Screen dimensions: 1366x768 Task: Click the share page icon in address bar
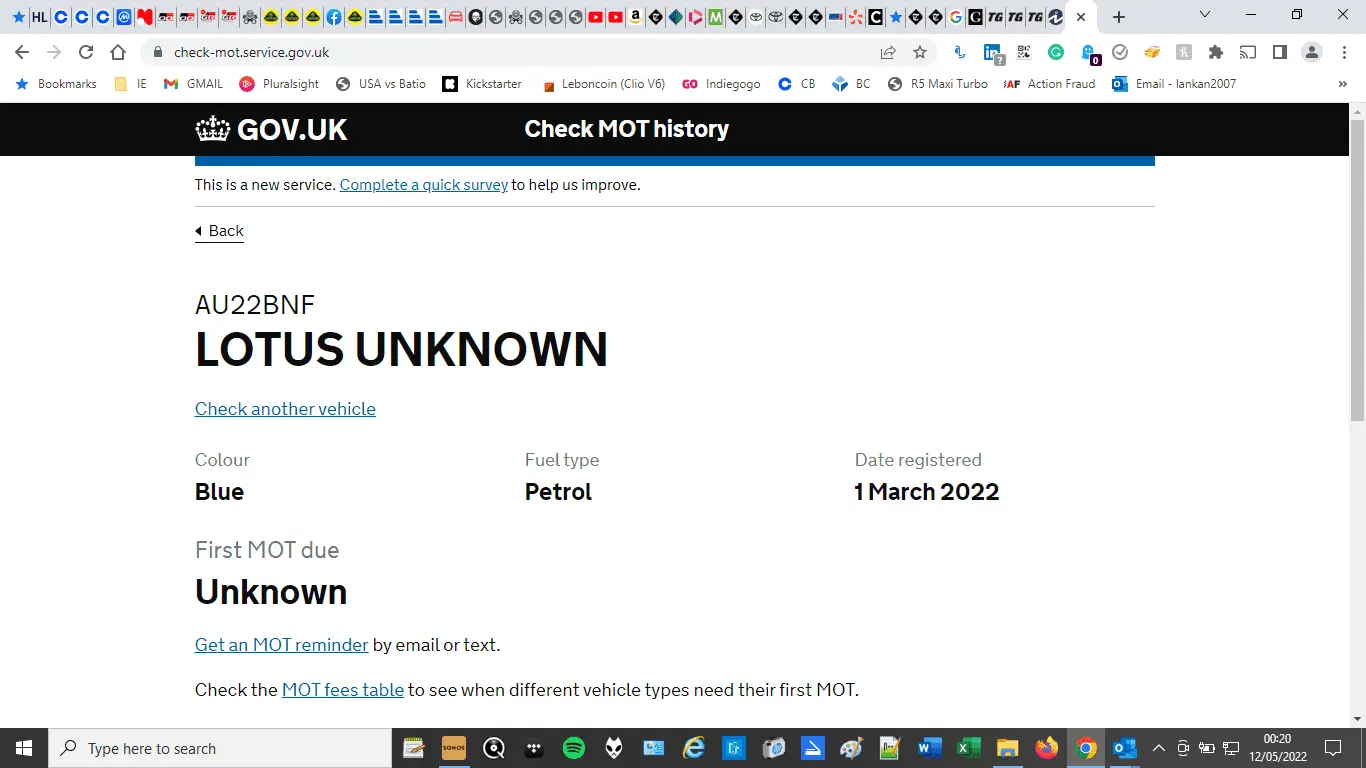(x=888, y=52)
